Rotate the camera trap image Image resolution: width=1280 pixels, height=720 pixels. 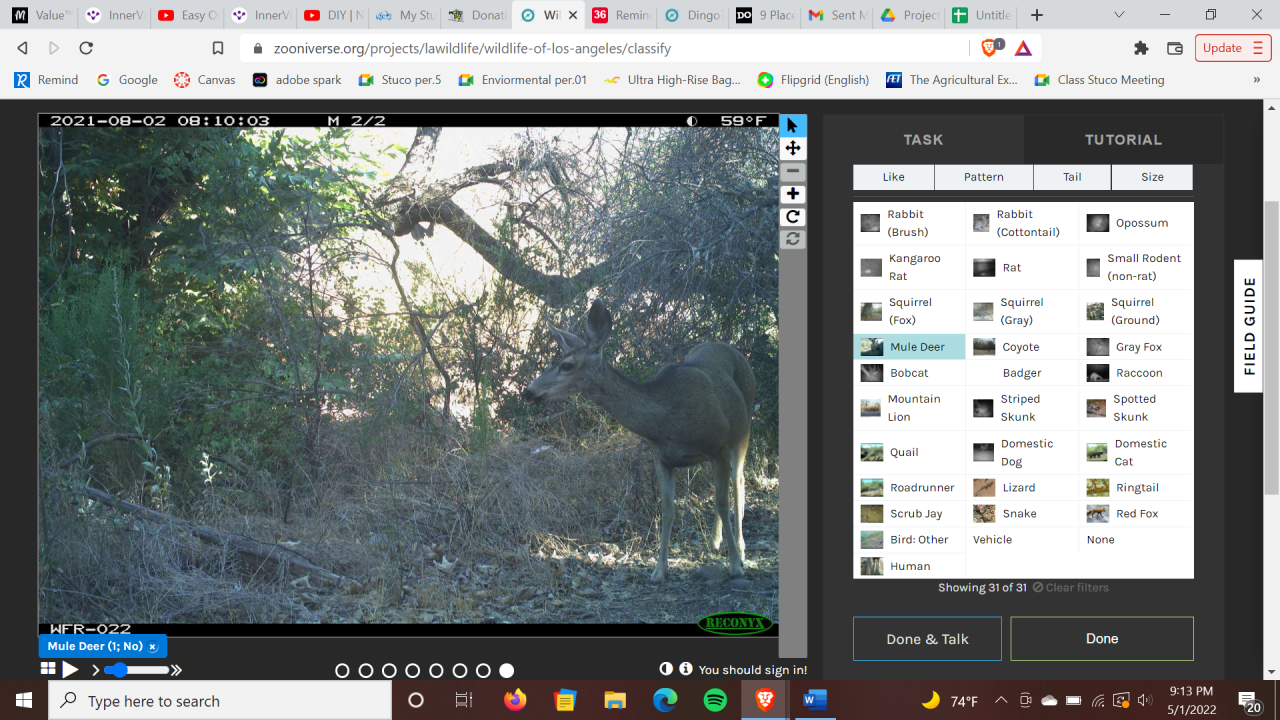(792, 217)
